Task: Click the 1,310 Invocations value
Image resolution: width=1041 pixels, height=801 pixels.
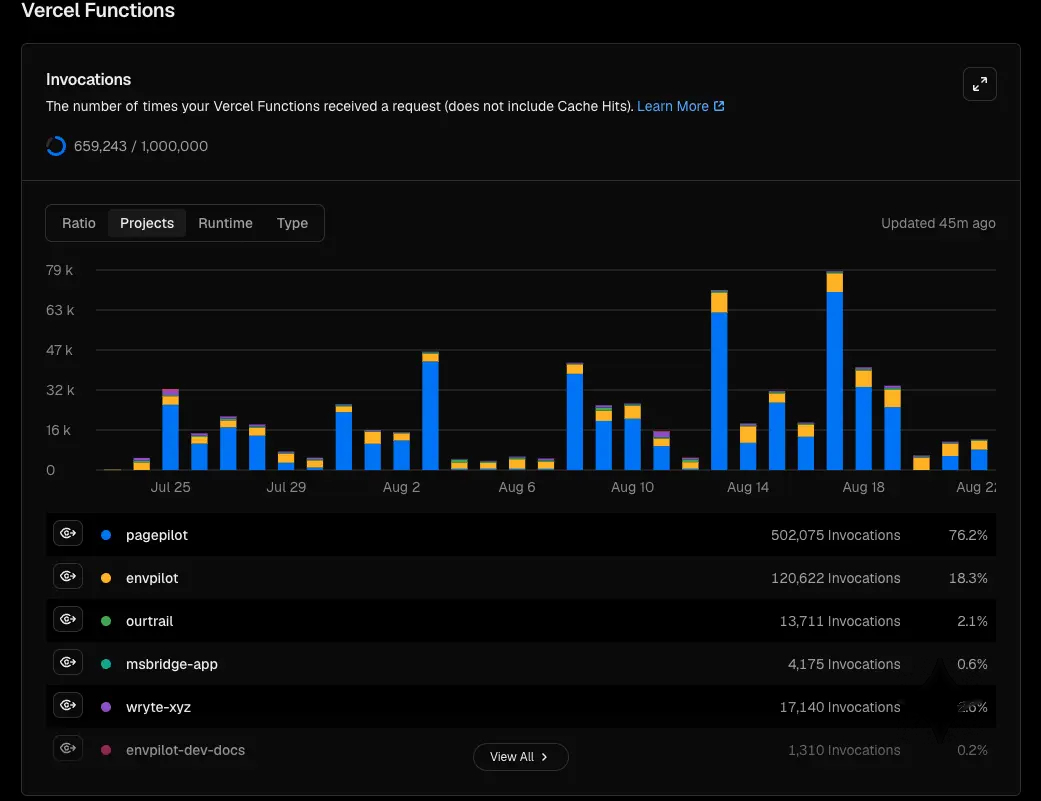Action: tap(844, 750)
